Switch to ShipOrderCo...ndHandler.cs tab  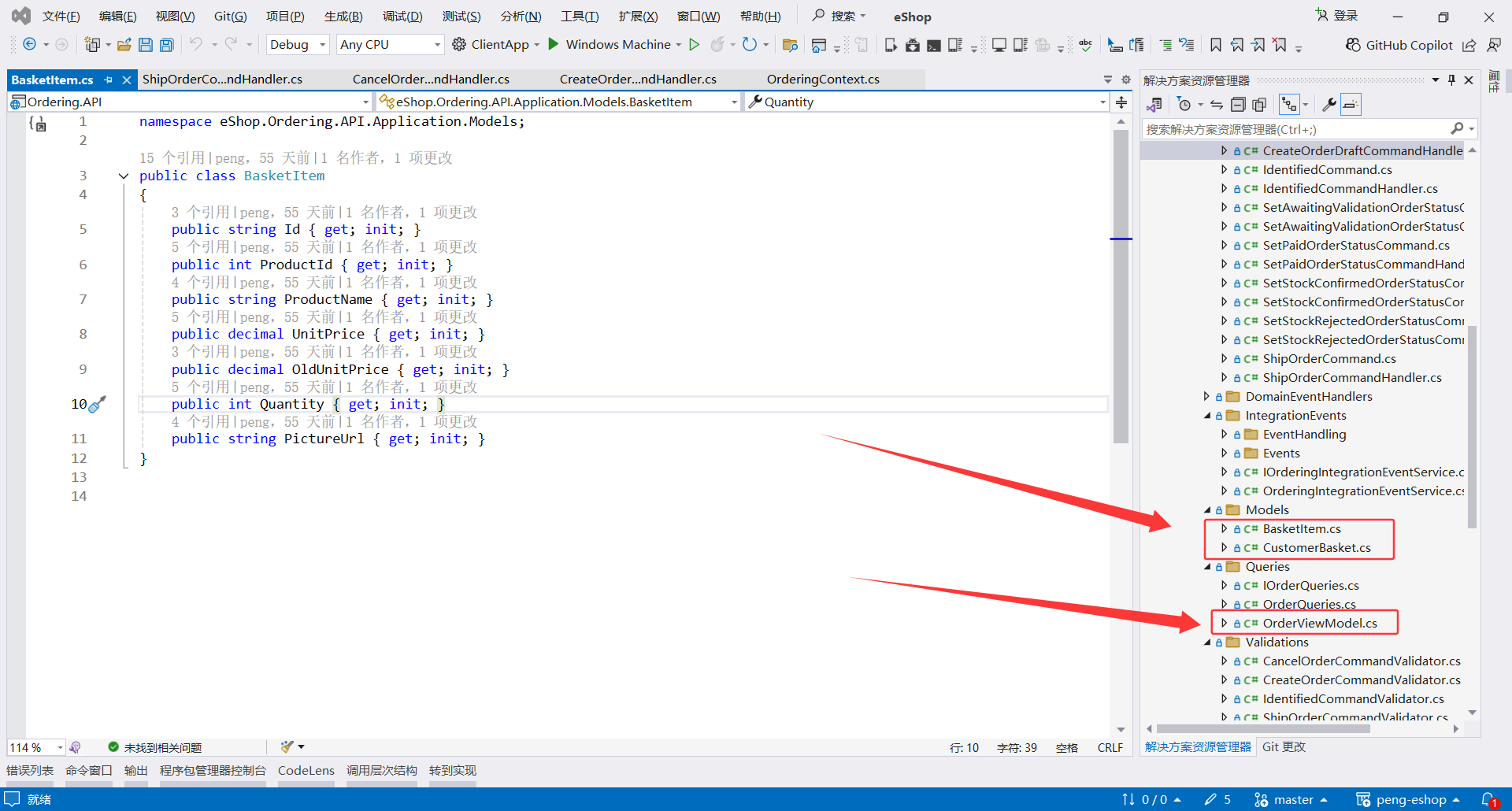pyautogui.click(x=222, y=80)
